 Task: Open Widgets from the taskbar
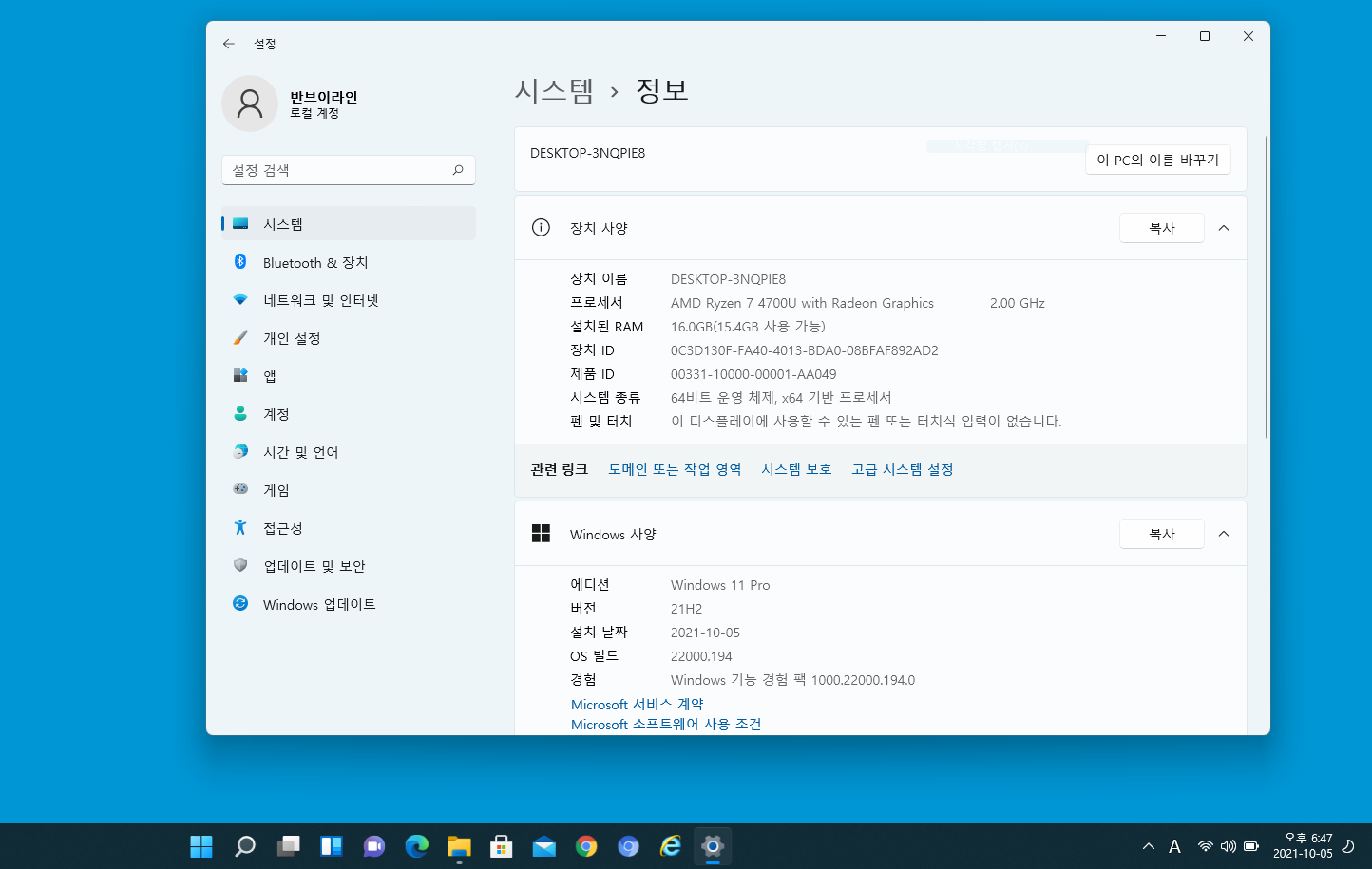(331, 846)
